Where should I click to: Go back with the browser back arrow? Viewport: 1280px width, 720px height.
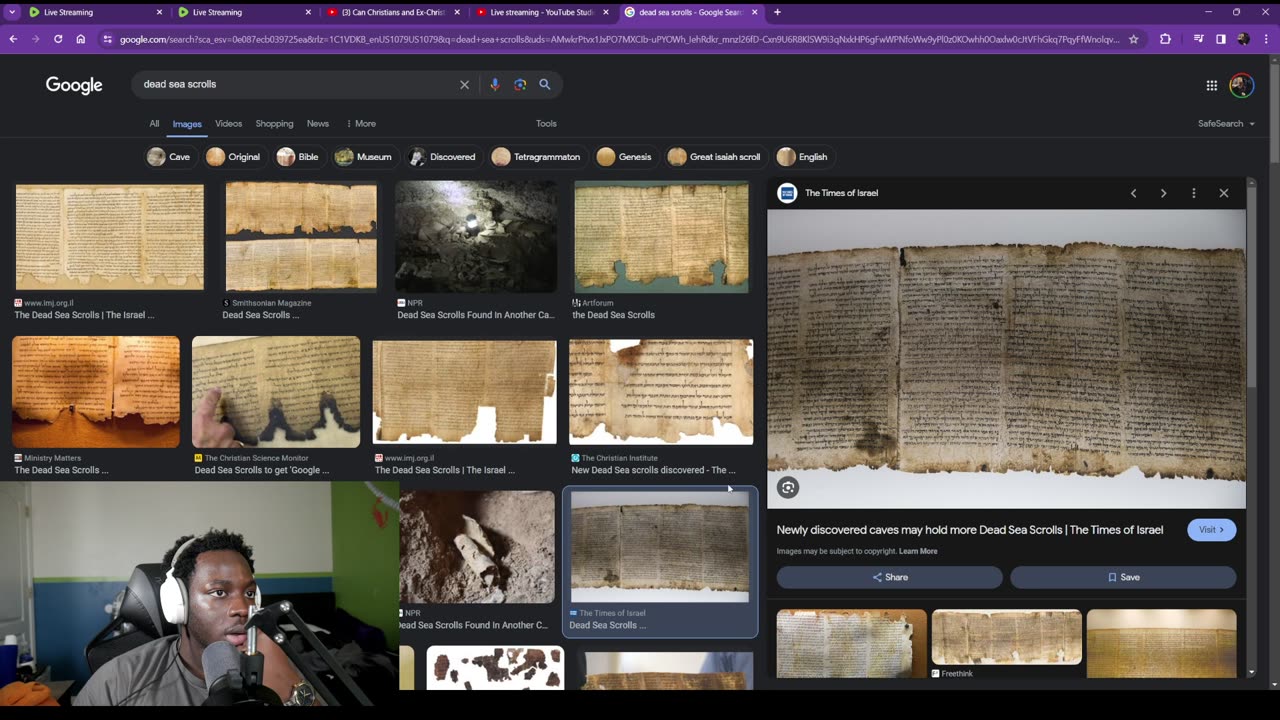click(x=13, y=39)
